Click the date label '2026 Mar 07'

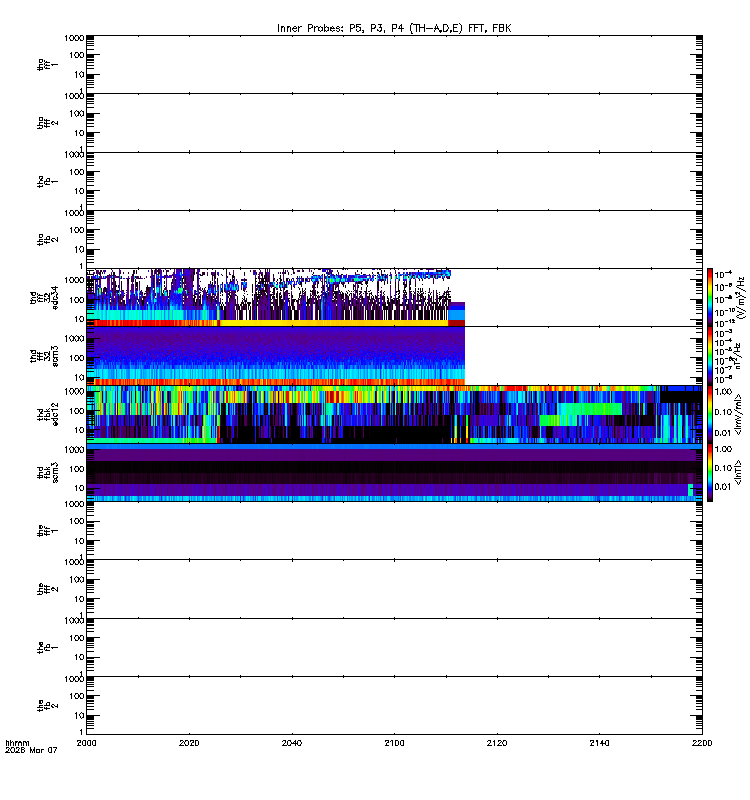pos(31,750)
